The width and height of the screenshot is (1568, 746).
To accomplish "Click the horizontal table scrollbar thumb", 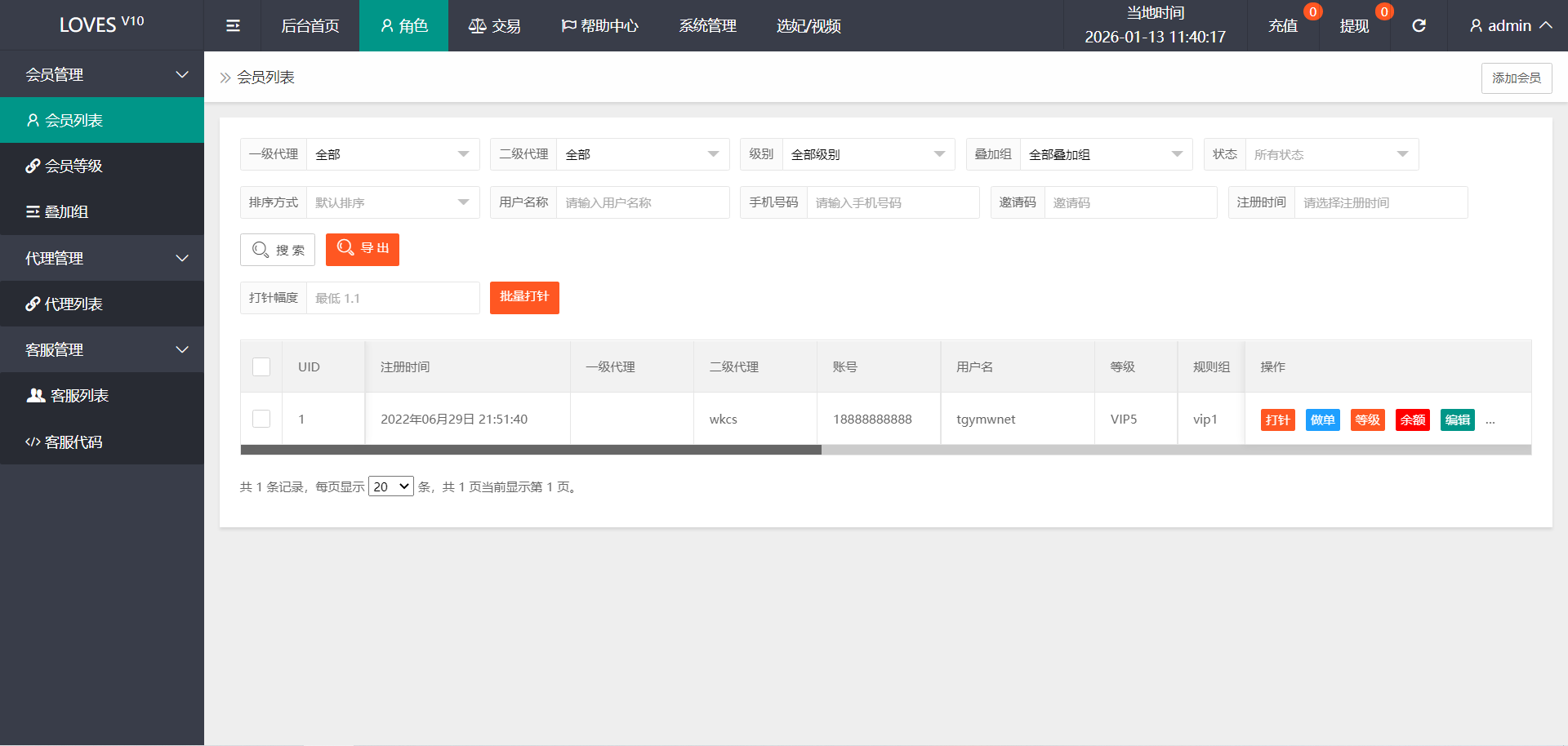I will (531, 450).
